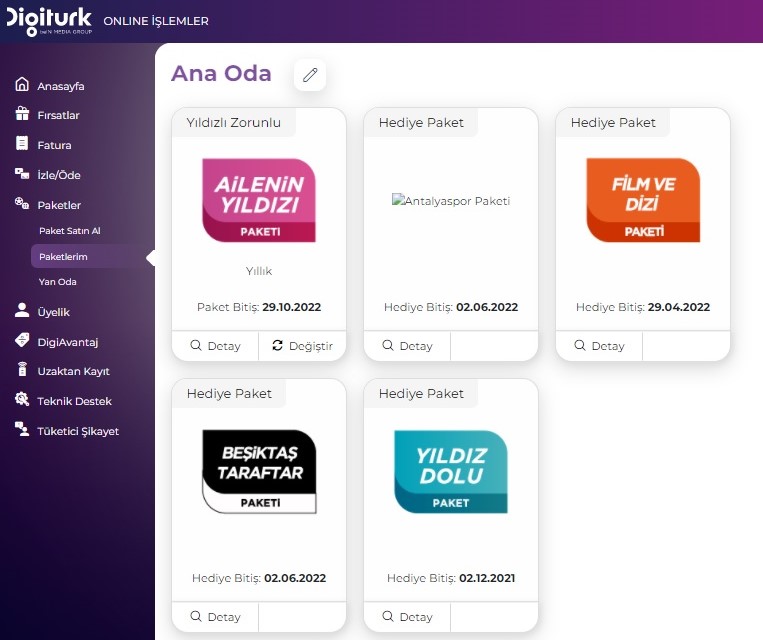Click the Beşiktaş Taraftar Paketi logo
Viewport: 763px width, 640px height.
[x=259, y=471]
